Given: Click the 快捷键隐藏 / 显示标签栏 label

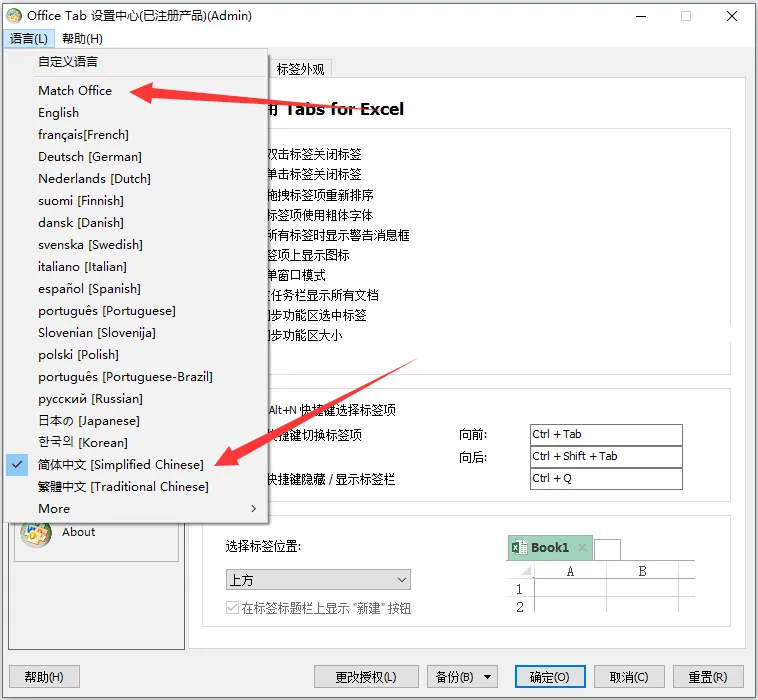Looking at the screenshot, I should click(x=331, y=479).
